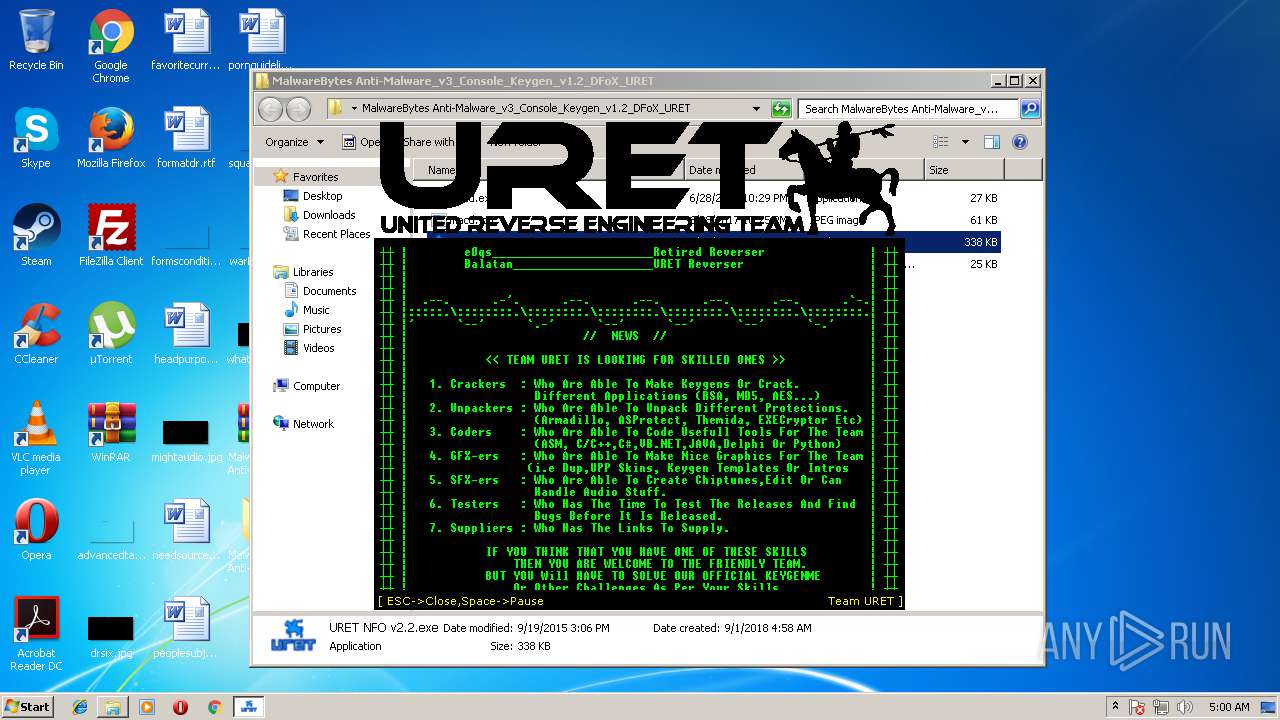Toggle the Explorer preview pane
This screenshot has width=1280, height=720.
pyautogui.click(x=991, y=142)
